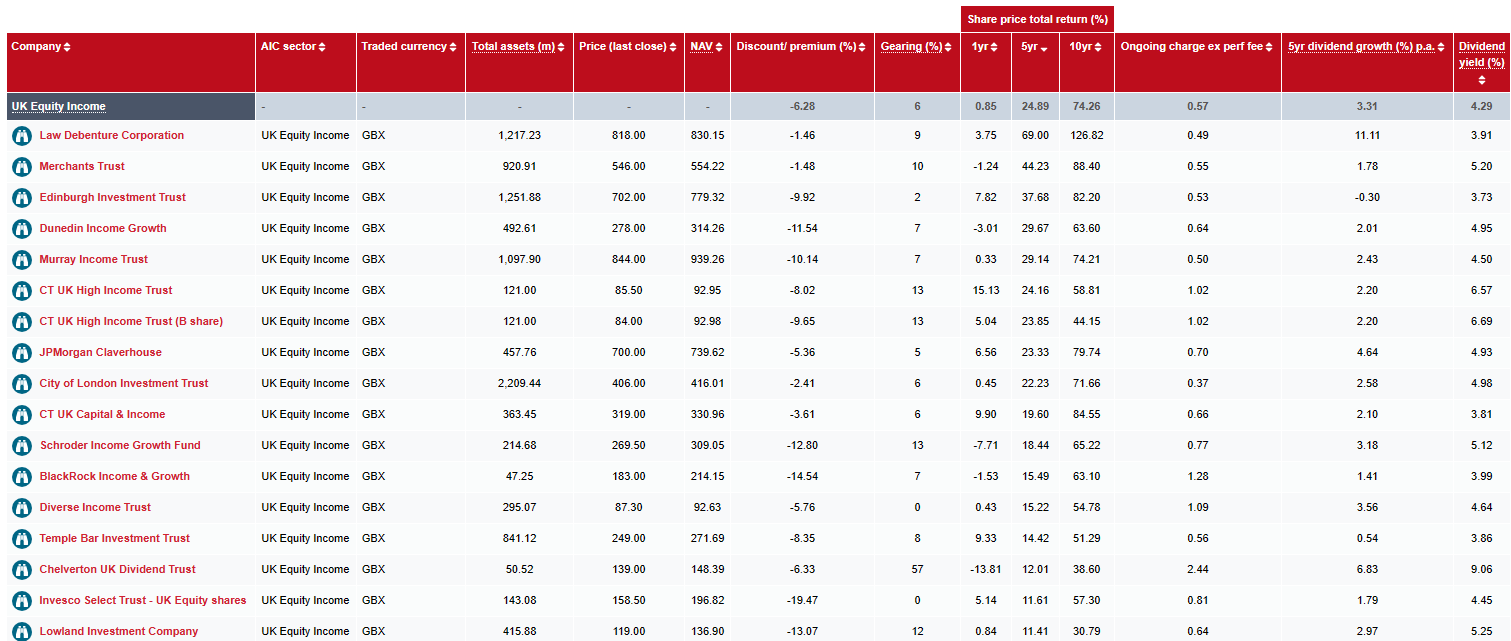Image resolution: width=1511 pixels, height=641 pixels.
Task: Click binoculars icon beside Lowland Investment Company
Action: (x=22, y=632)
